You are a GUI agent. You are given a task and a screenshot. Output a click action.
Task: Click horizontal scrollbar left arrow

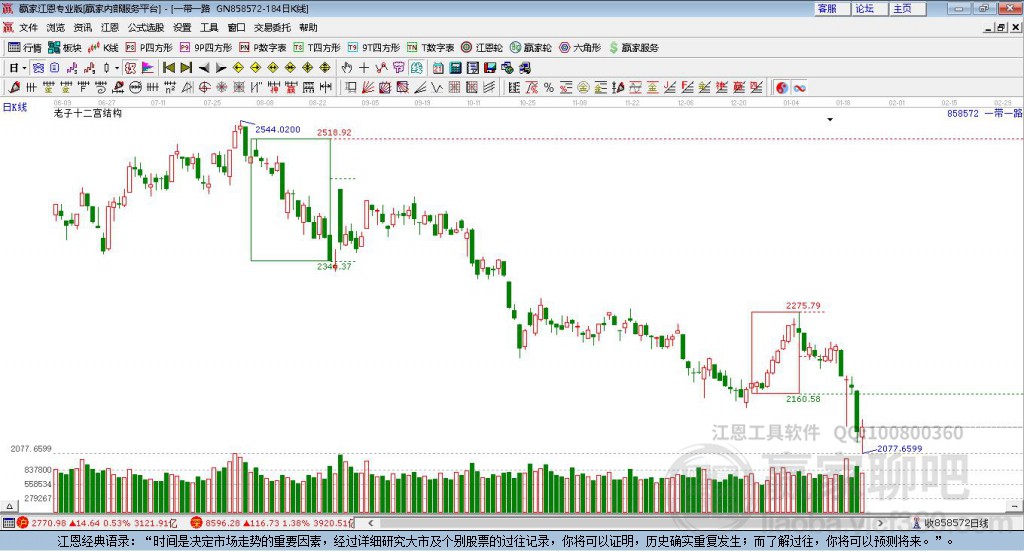coord(370,523)
